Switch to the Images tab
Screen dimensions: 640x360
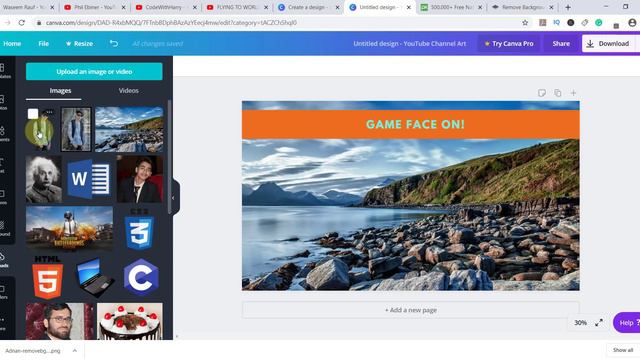60,91
